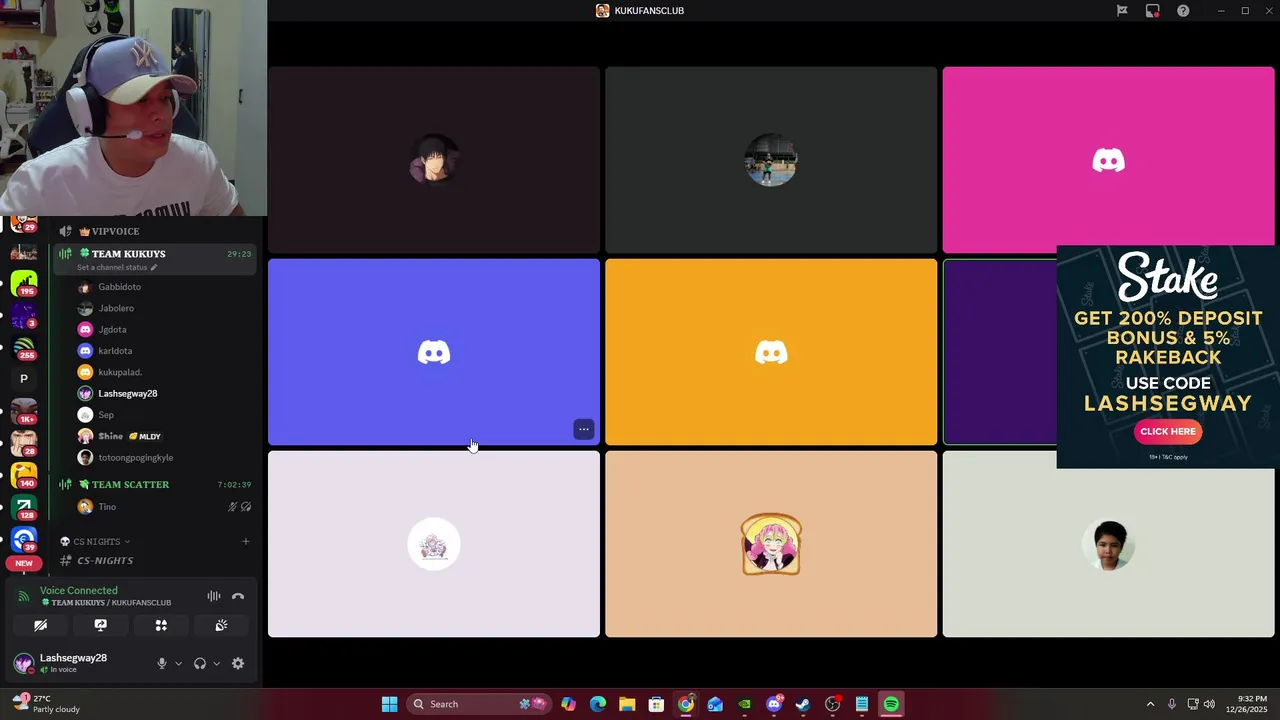
Task: Select the blue Discord avatar video tile
Action: (x=434, y=352)
